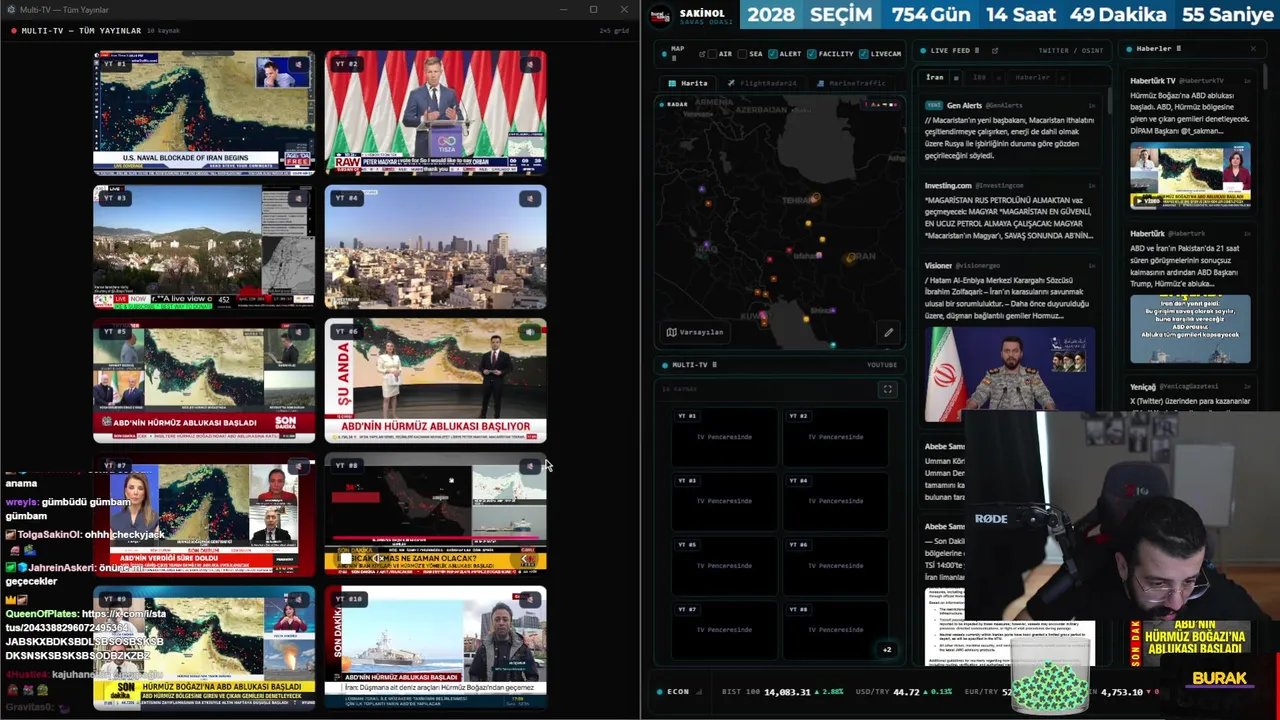This screenshot has width=1280, height=720.
Task: Enable the AIR layer checkbox
Action: tap(714, 54)
